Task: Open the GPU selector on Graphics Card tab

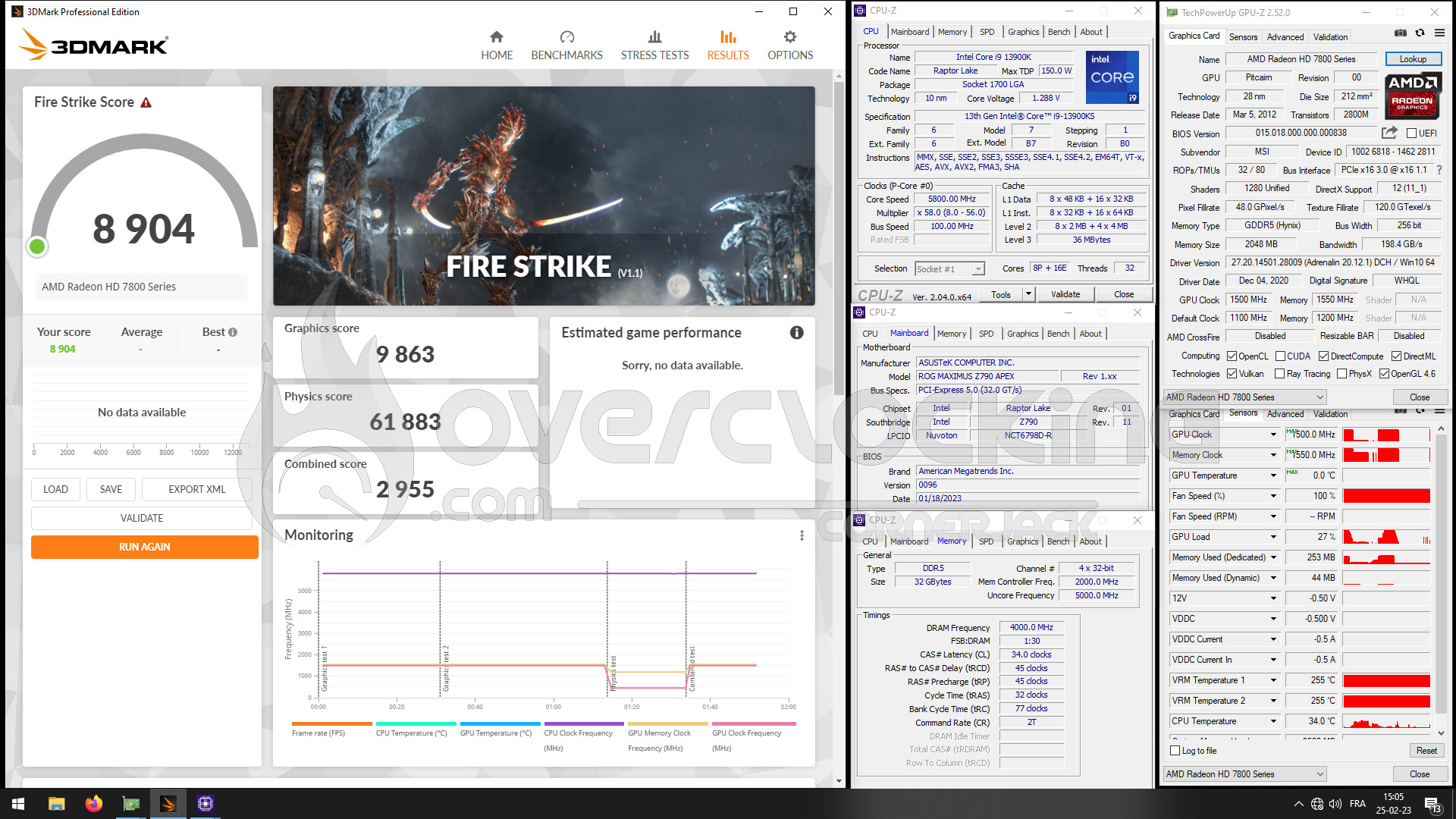Action: [1244, 397]
